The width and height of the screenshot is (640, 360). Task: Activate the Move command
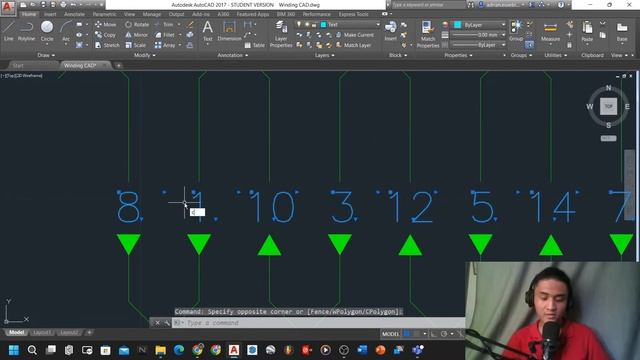[x=105, y=24]
